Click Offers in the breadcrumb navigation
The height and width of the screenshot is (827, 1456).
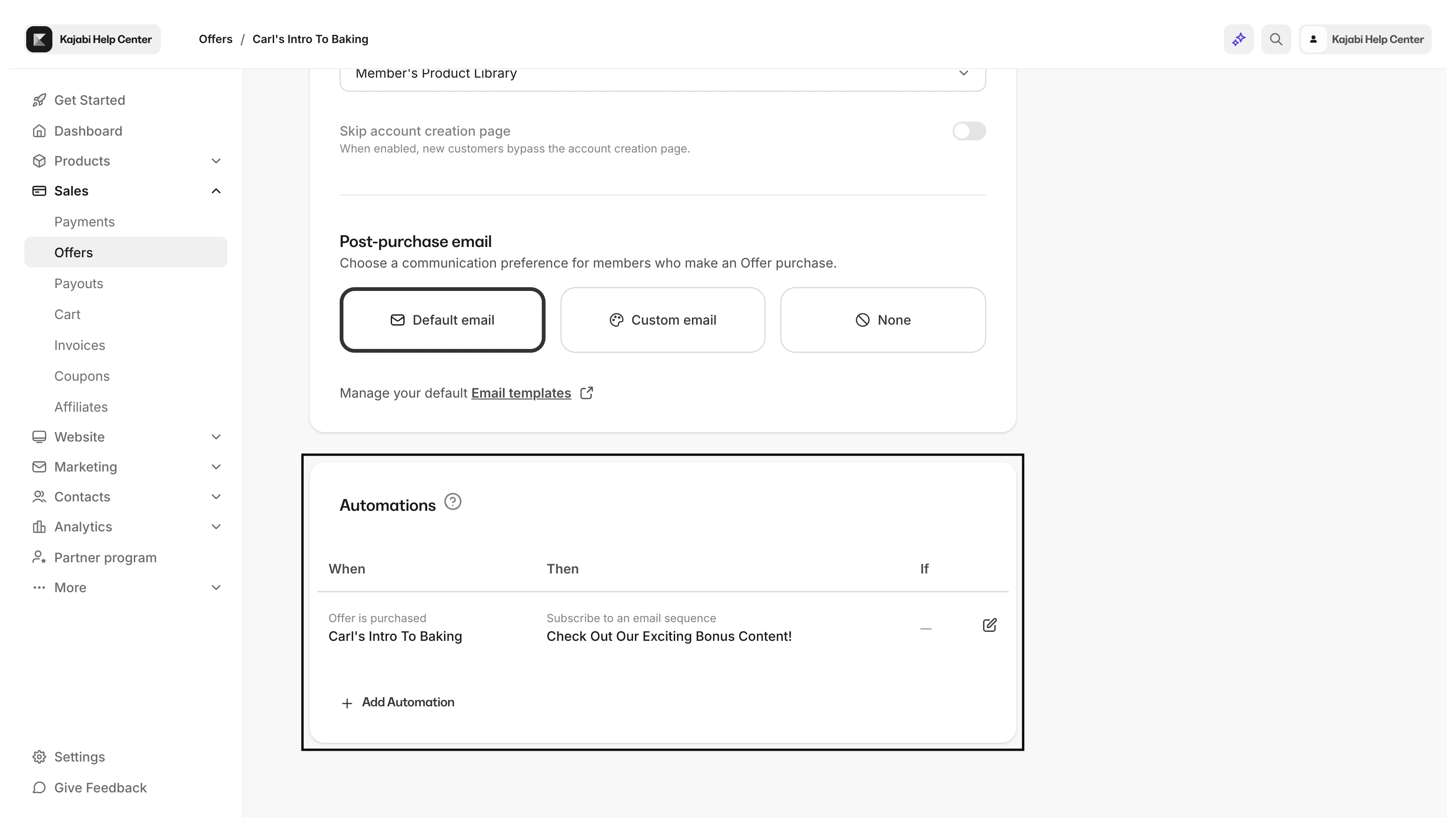215,39
